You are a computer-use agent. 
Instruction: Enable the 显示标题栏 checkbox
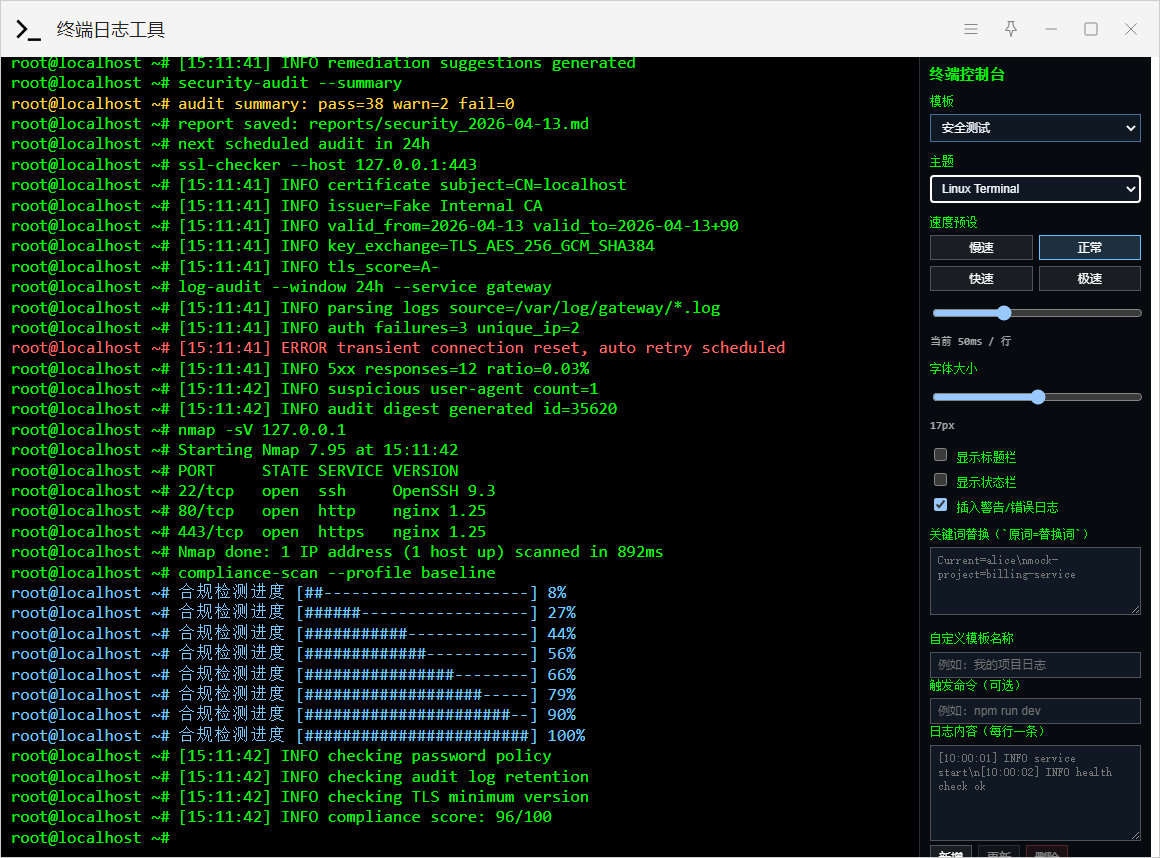click(x=940, y=456)
